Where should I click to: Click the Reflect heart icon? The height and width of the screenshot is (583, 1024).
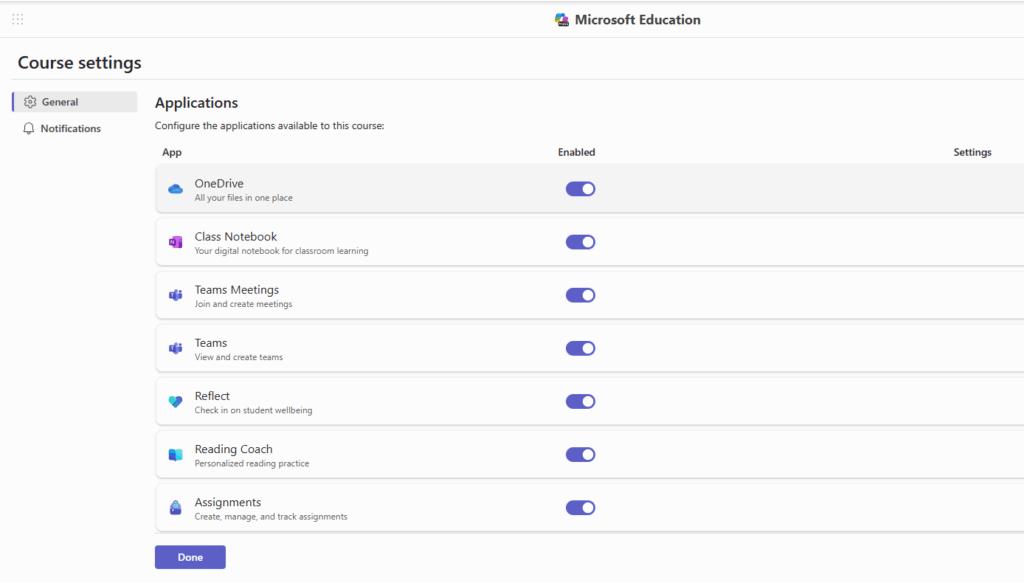pos(176,402)
